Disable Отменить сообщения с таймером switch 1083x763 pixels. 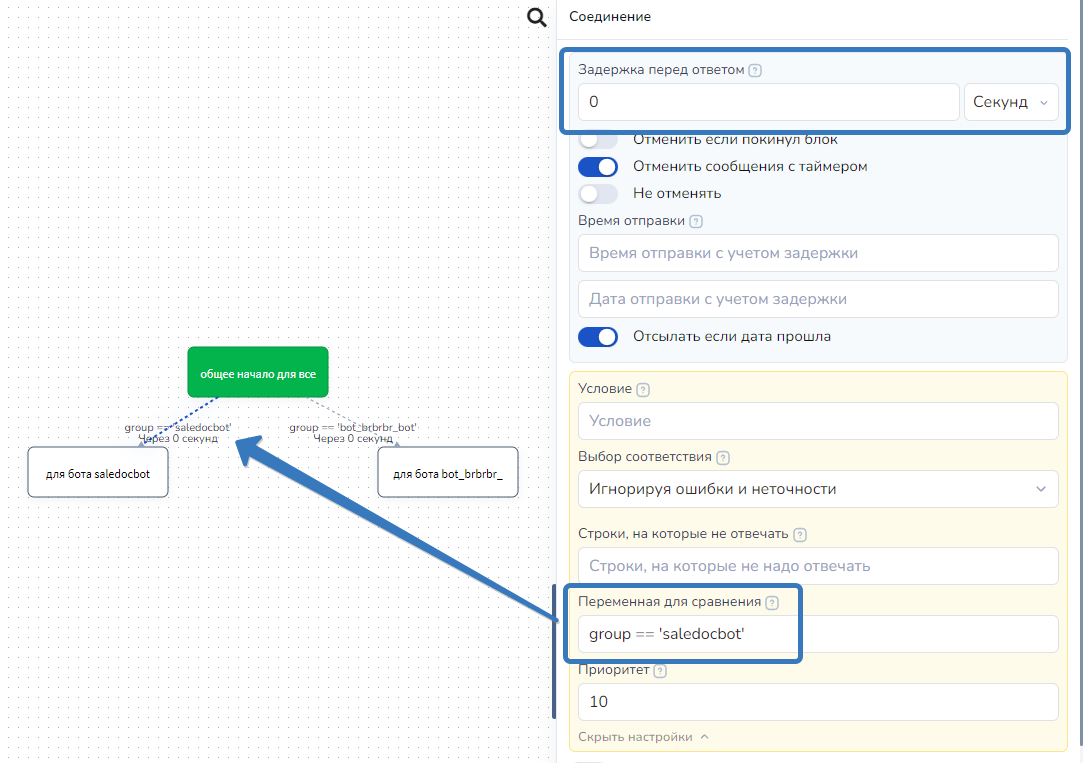click(x=598, y=166)
